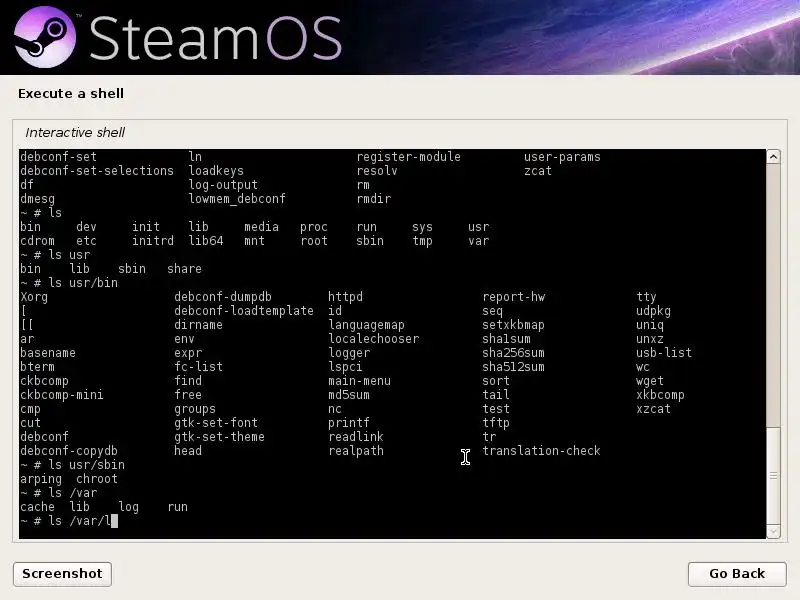Click the terminal scrollbar thumb

point(773,476)
